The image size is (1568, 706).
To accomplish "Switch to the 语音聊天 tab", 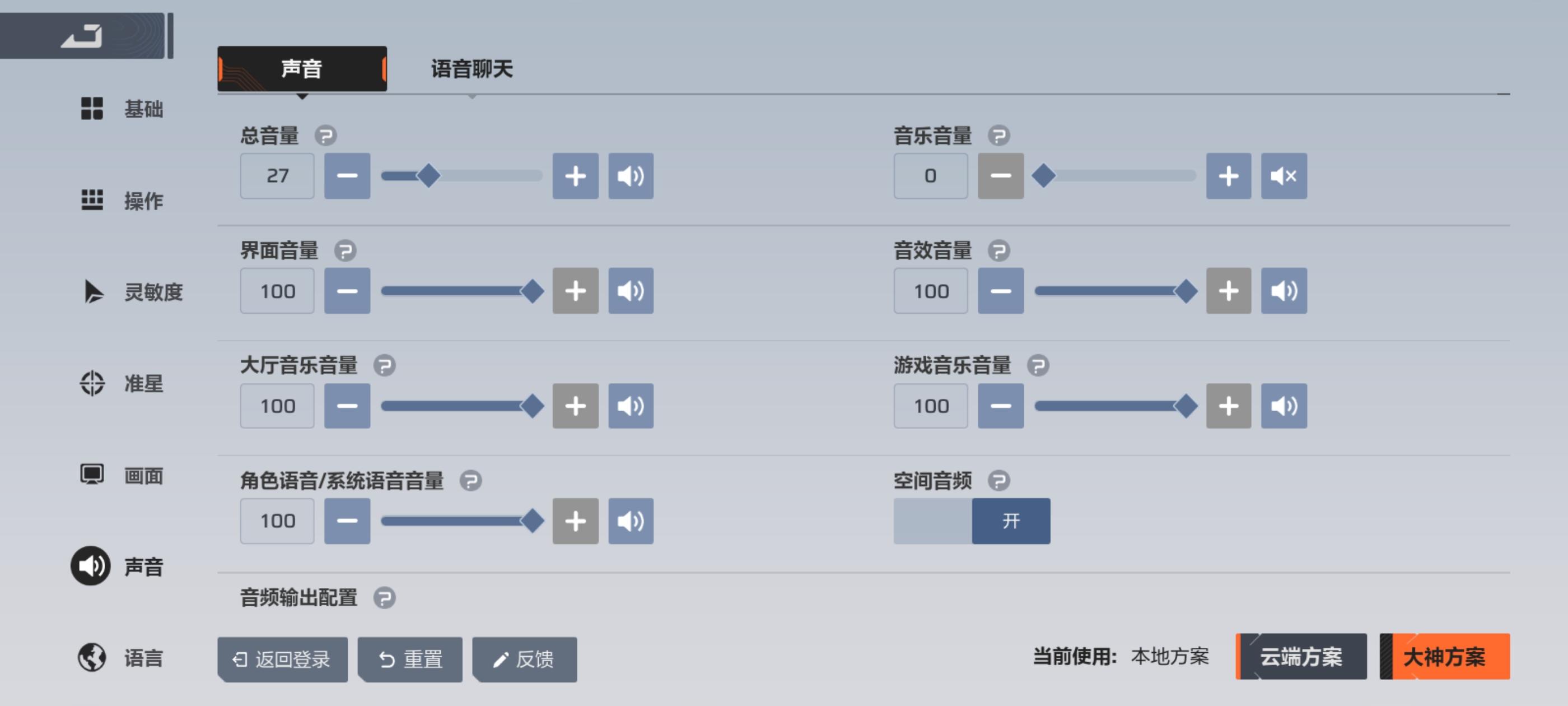I will (x=472, y=69).
